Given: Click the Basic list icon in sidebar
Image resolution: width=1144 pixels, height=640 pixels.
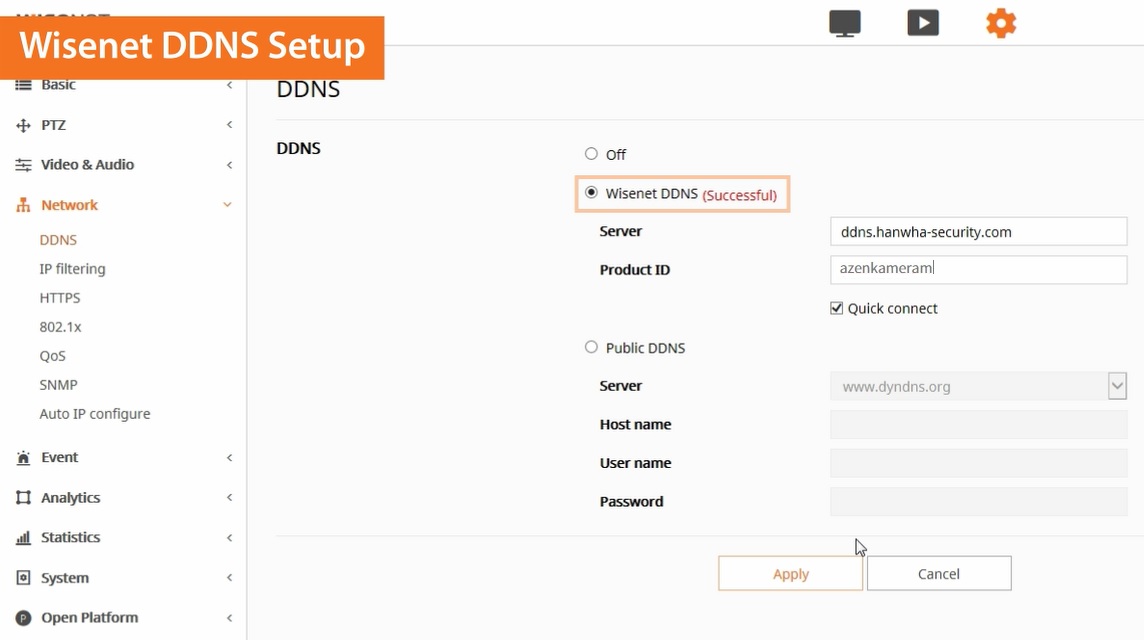Looking at the screenshot, I should [x=23, y=85].
